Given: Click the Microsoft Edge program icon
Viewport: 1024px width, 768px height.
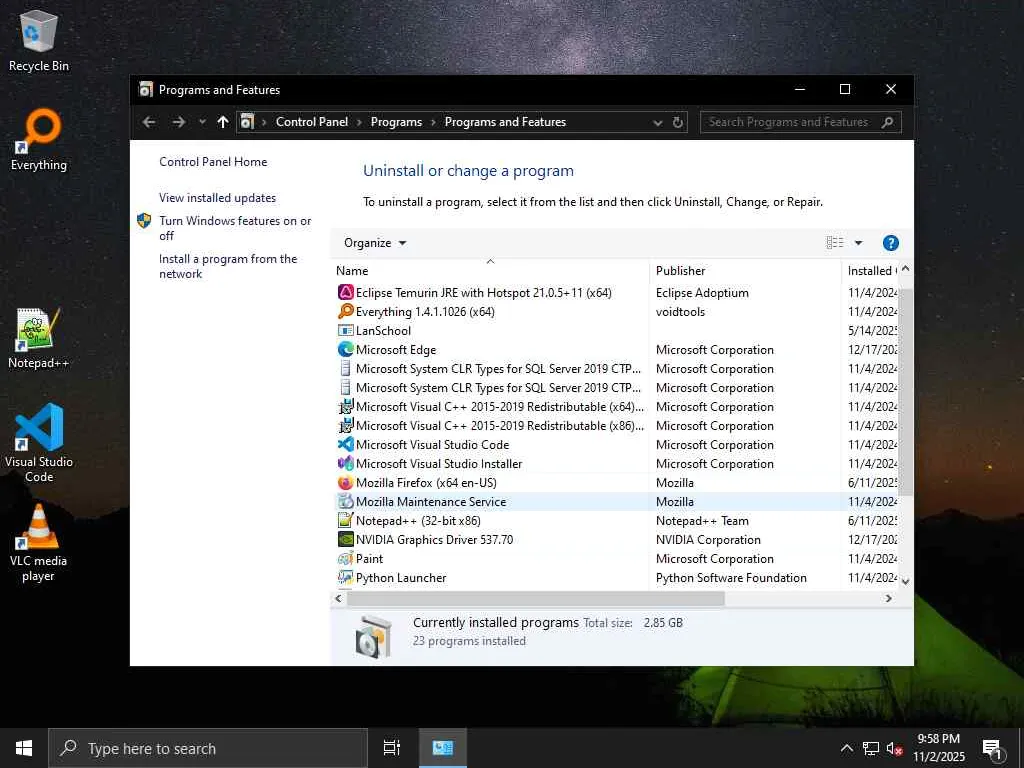Looking at the screenshot, I should pyautogui.click(x=345, y=349).
